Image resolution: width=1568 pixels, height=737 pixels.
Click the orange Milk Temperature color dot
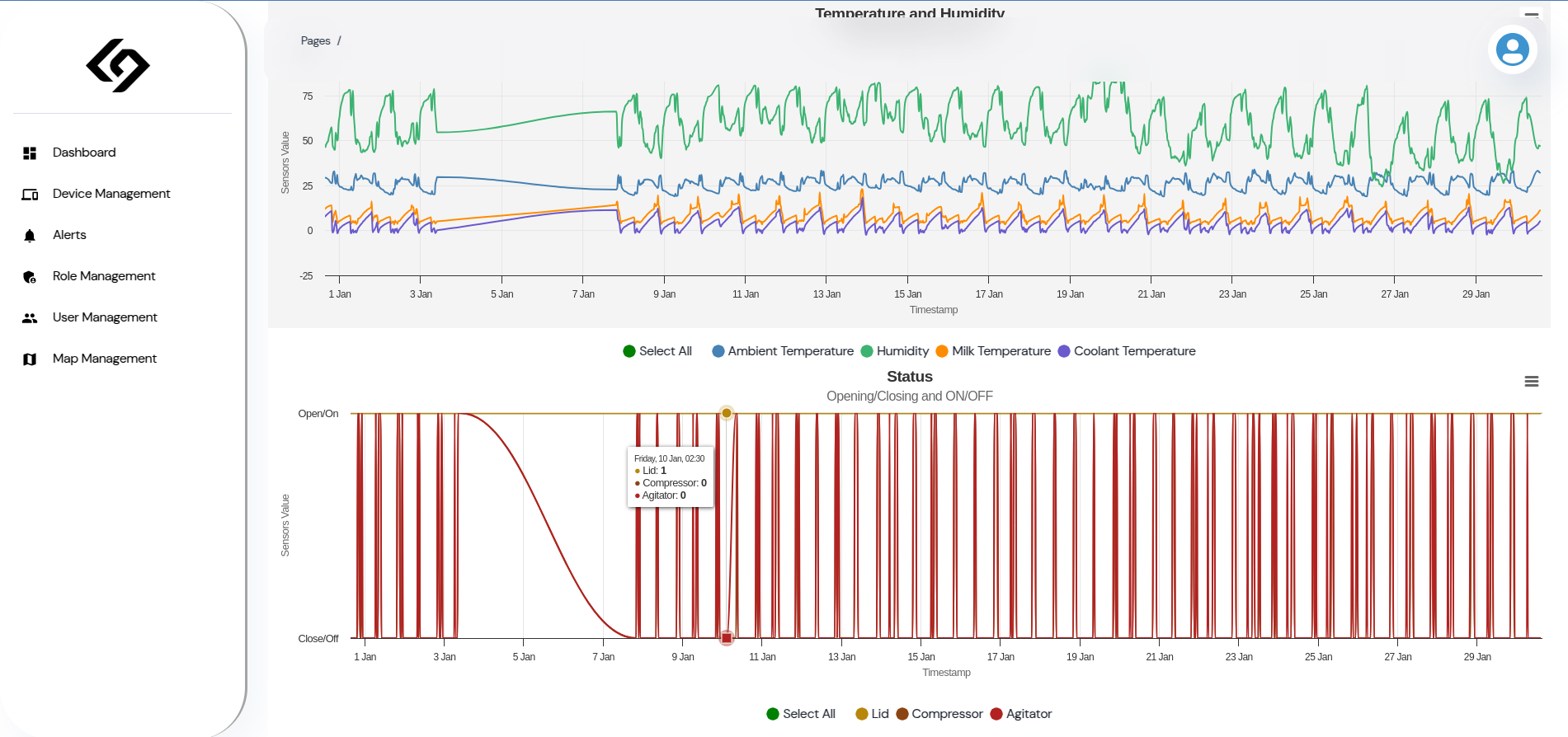pyautogui.click(x=942, y=351)
